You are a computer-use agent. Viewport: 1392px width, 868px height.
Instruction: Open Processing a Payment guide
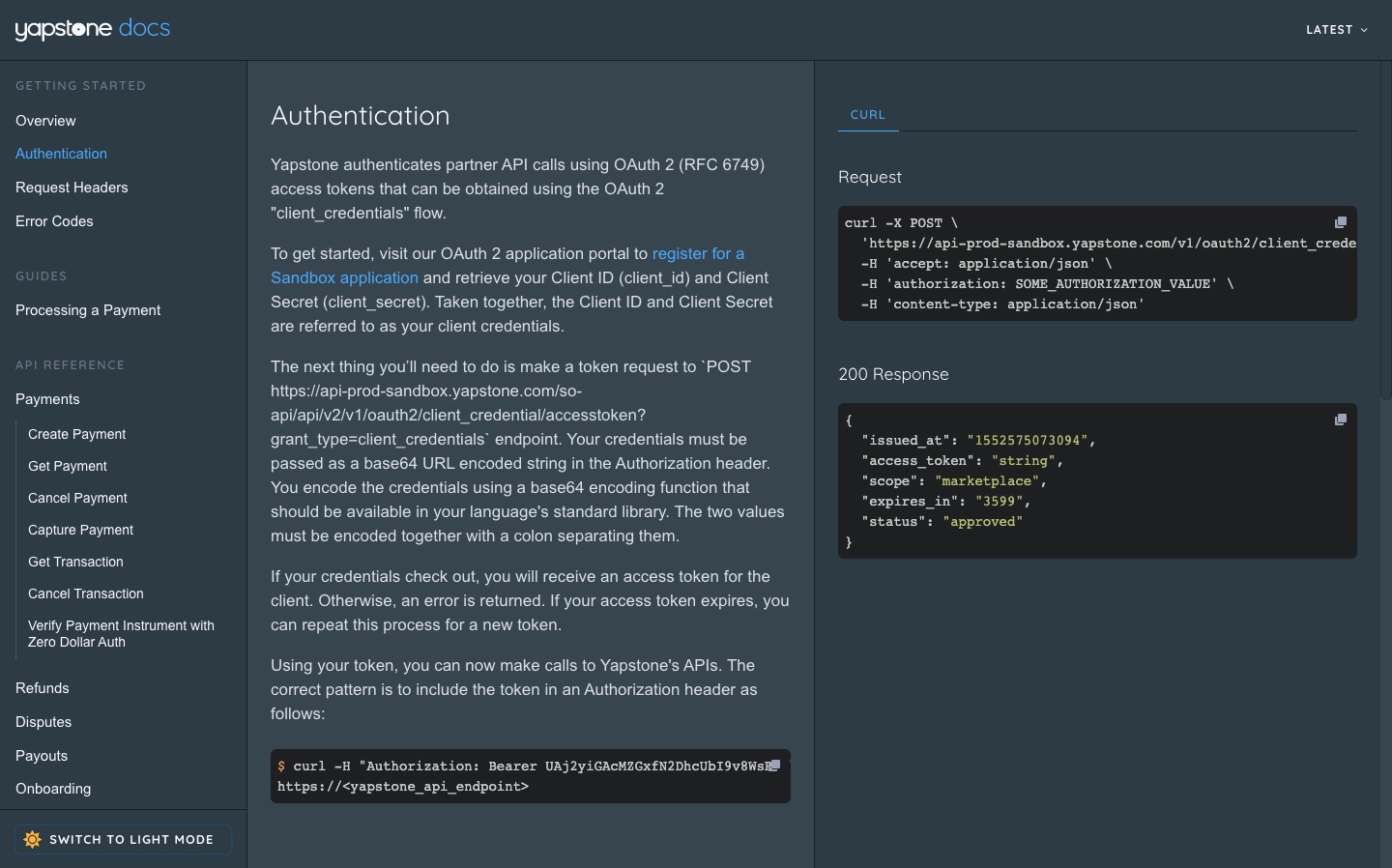point(88,310)
